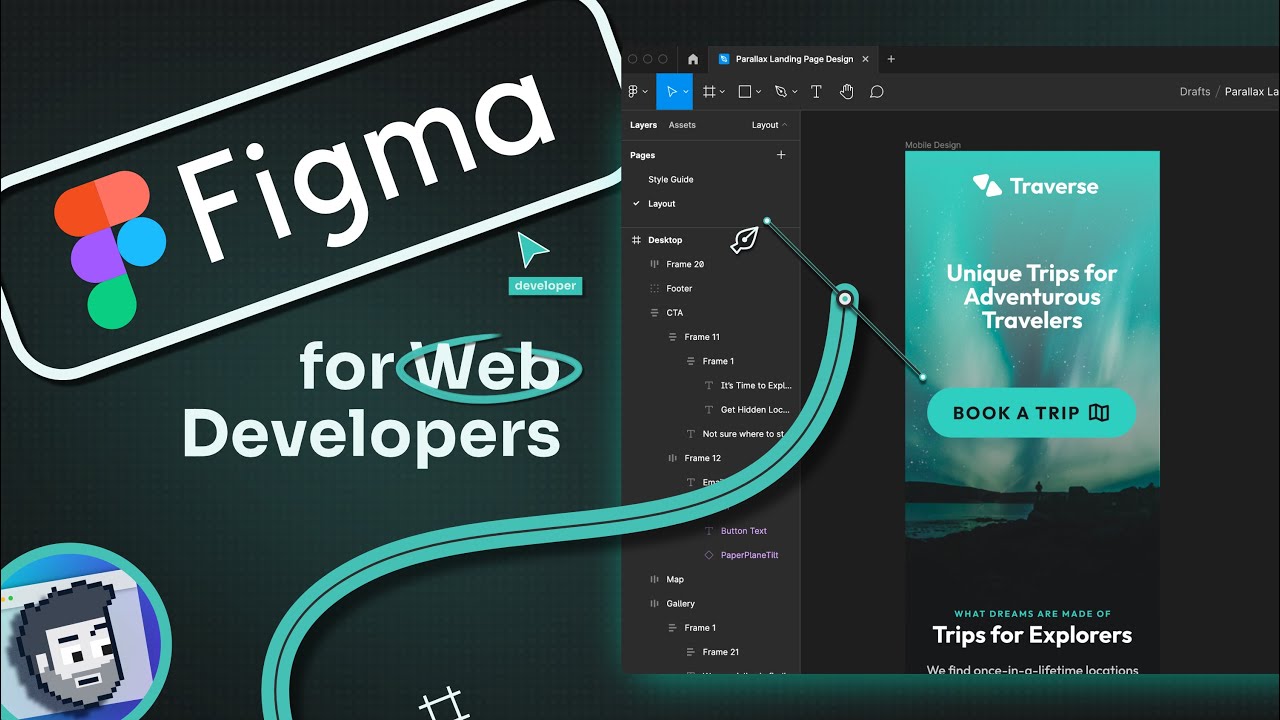1280x720 pixels.
Task: Select "Trips for Explorers" heading
Action: tap(1032, 635)
